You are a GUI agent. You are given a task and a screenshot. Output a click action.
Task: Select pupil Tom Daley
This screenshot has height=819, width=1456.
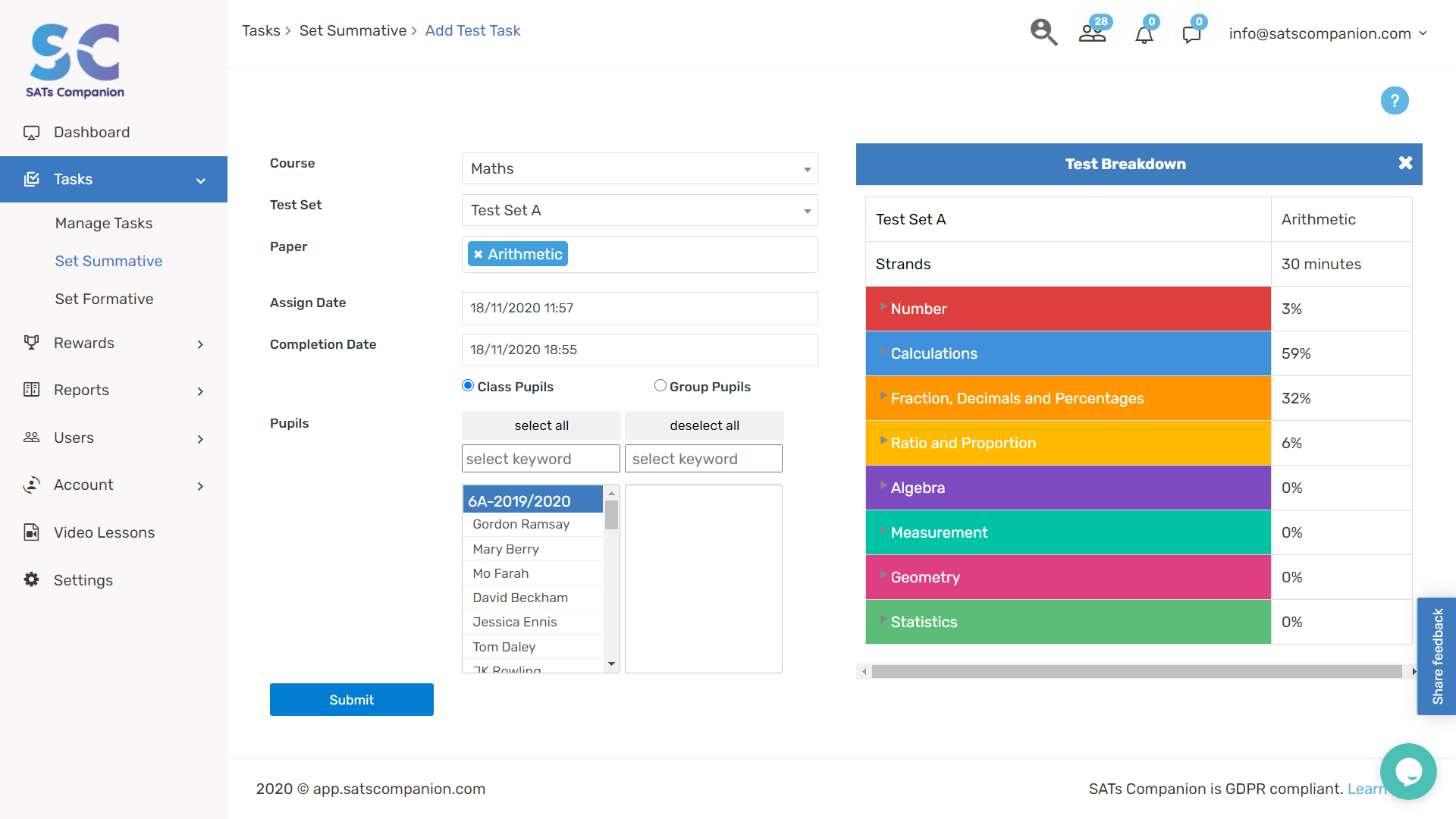[x=533, y=647]
